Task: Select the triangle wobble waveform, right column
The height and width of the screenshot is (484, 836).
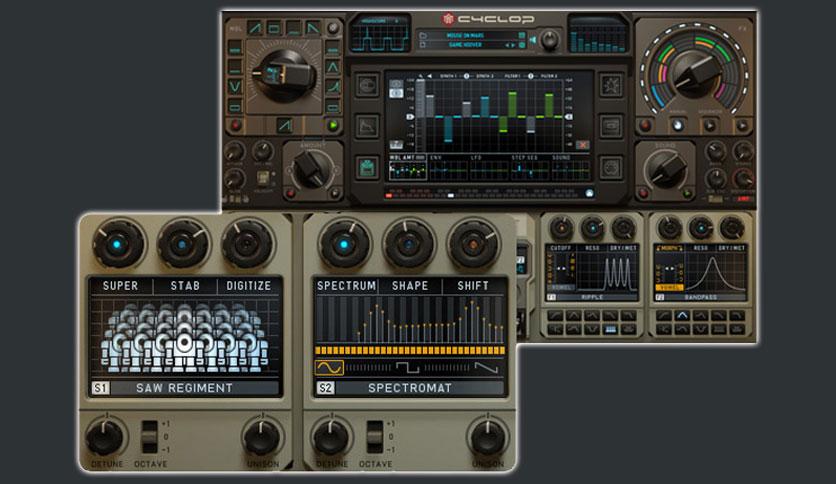Action: click(333, 67)
